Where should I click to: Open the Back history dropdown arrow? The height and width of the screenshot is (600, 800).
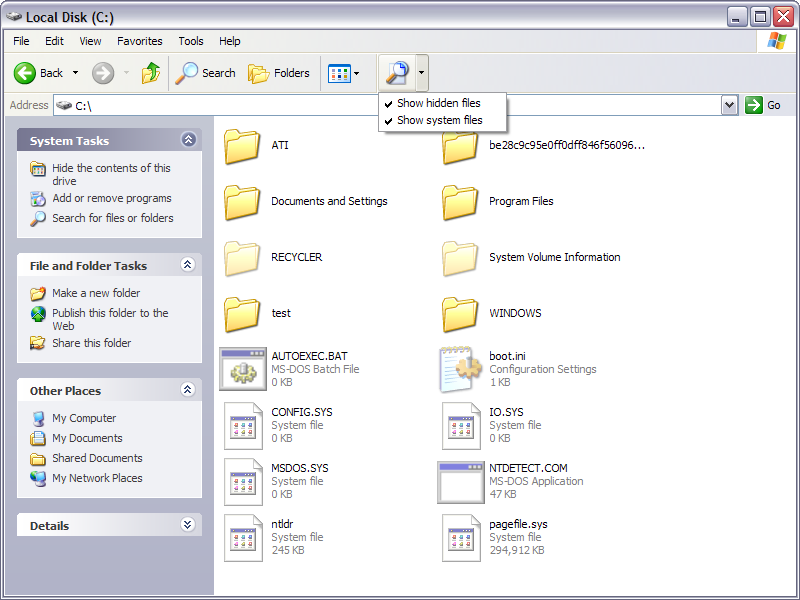pyautogui.click(x=76, y=73)
